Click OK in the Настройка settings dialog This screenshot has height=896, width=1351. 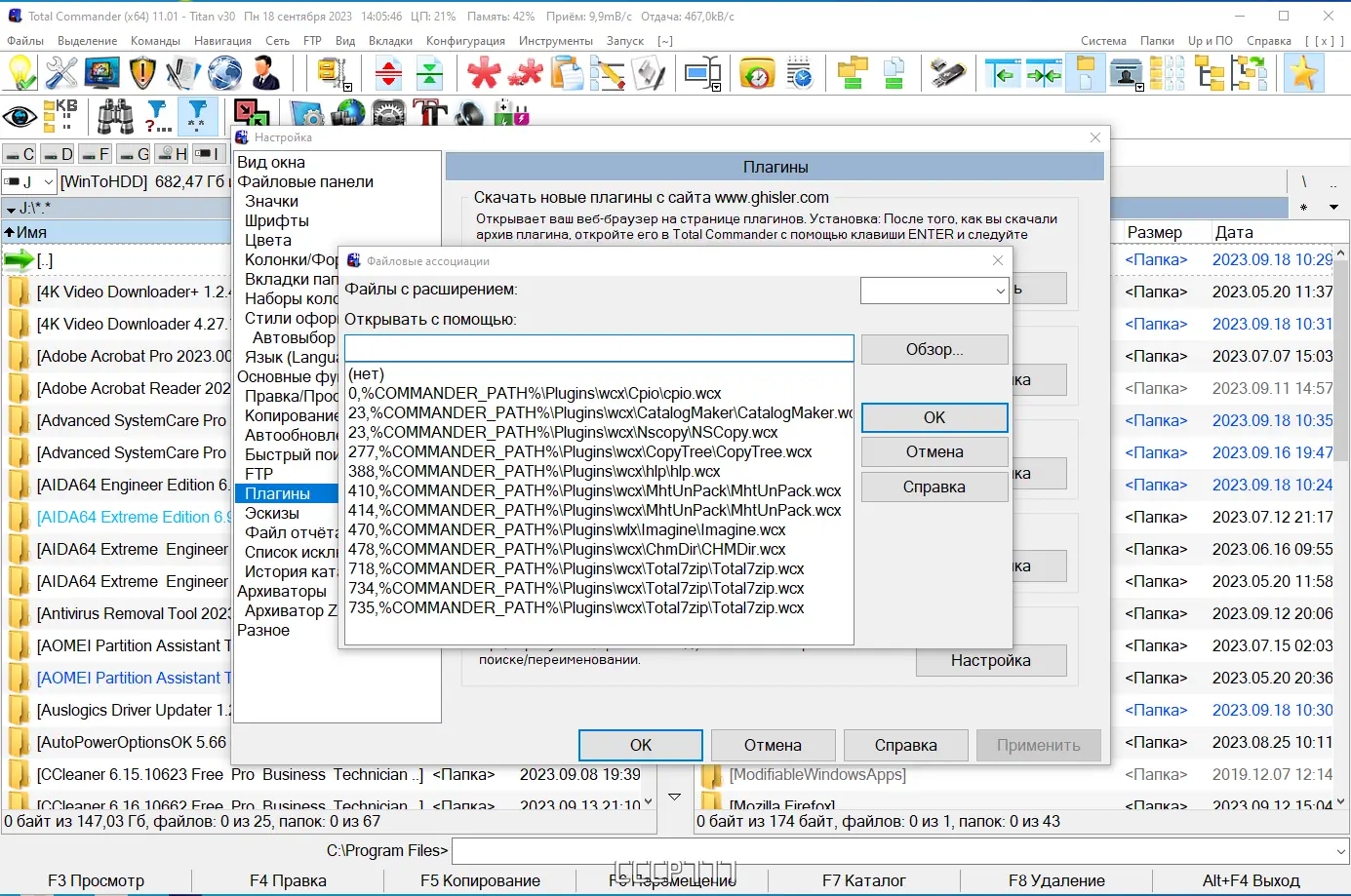click(x=641, y=745)
